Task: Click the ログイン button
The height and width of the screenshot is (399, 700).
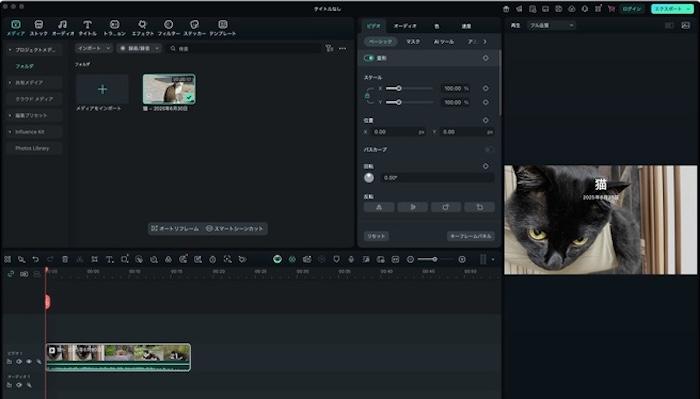Action: tap(631, 8)
